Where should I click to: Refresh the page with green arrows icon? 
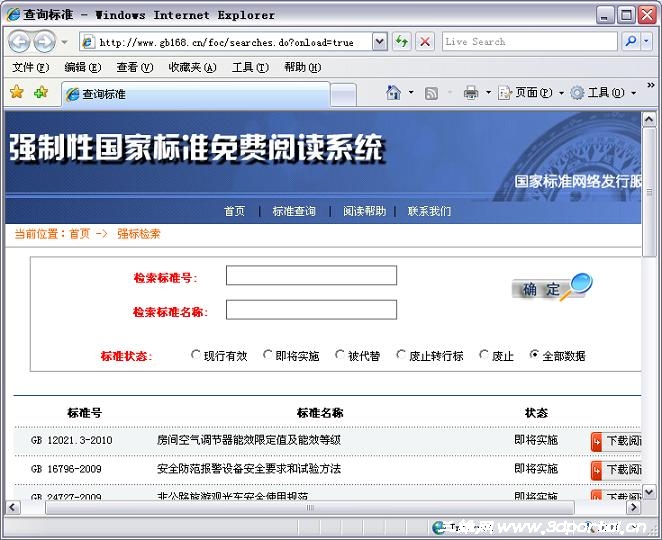coord(402,42)
